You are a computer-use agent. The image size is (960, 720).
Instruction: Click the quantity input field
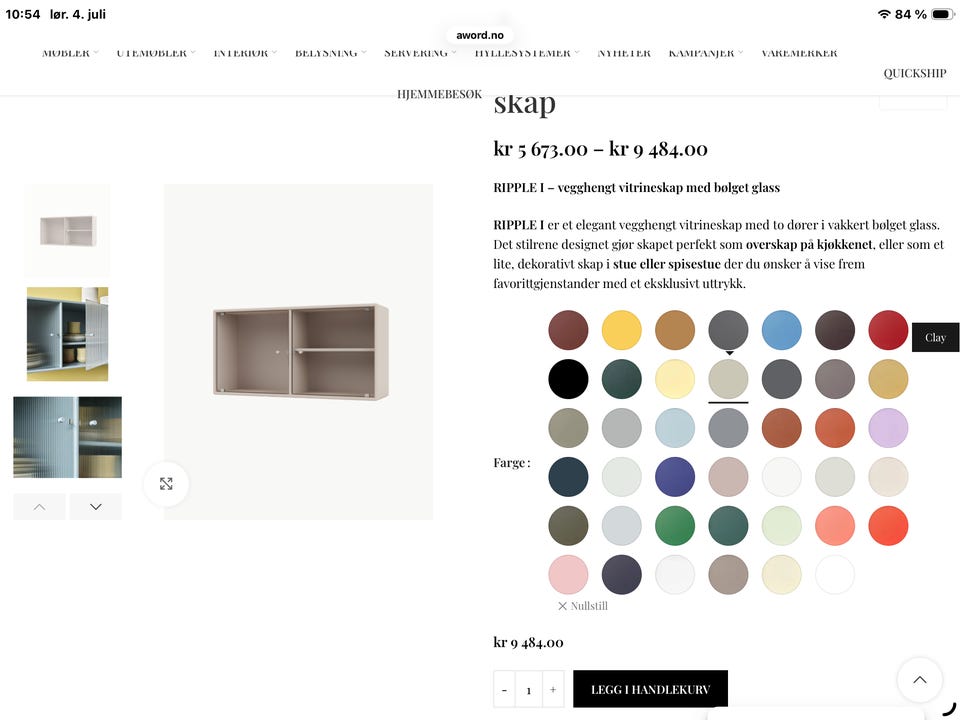tap(528, 689)
